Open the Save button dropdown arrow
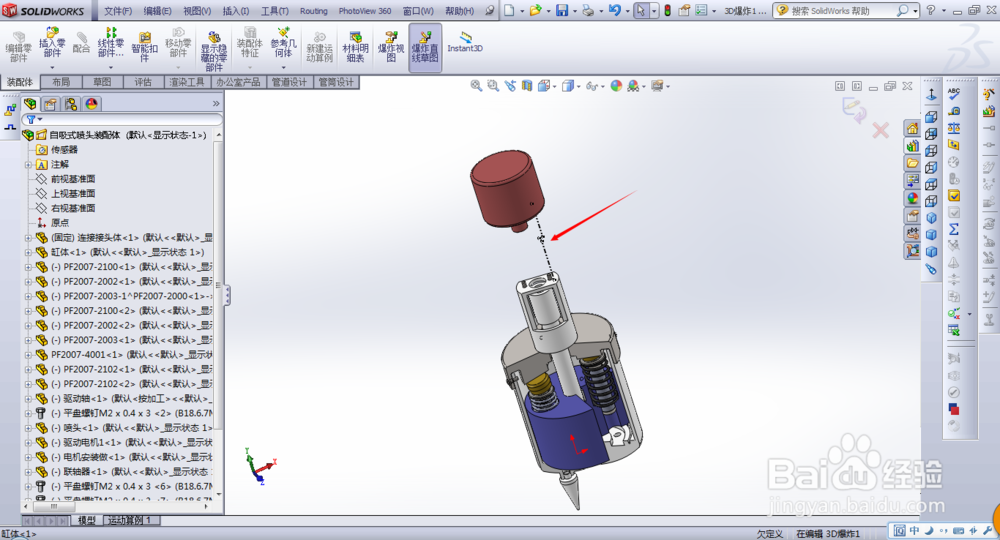This screenshot has width=1000, height=540. pos(573,11)
